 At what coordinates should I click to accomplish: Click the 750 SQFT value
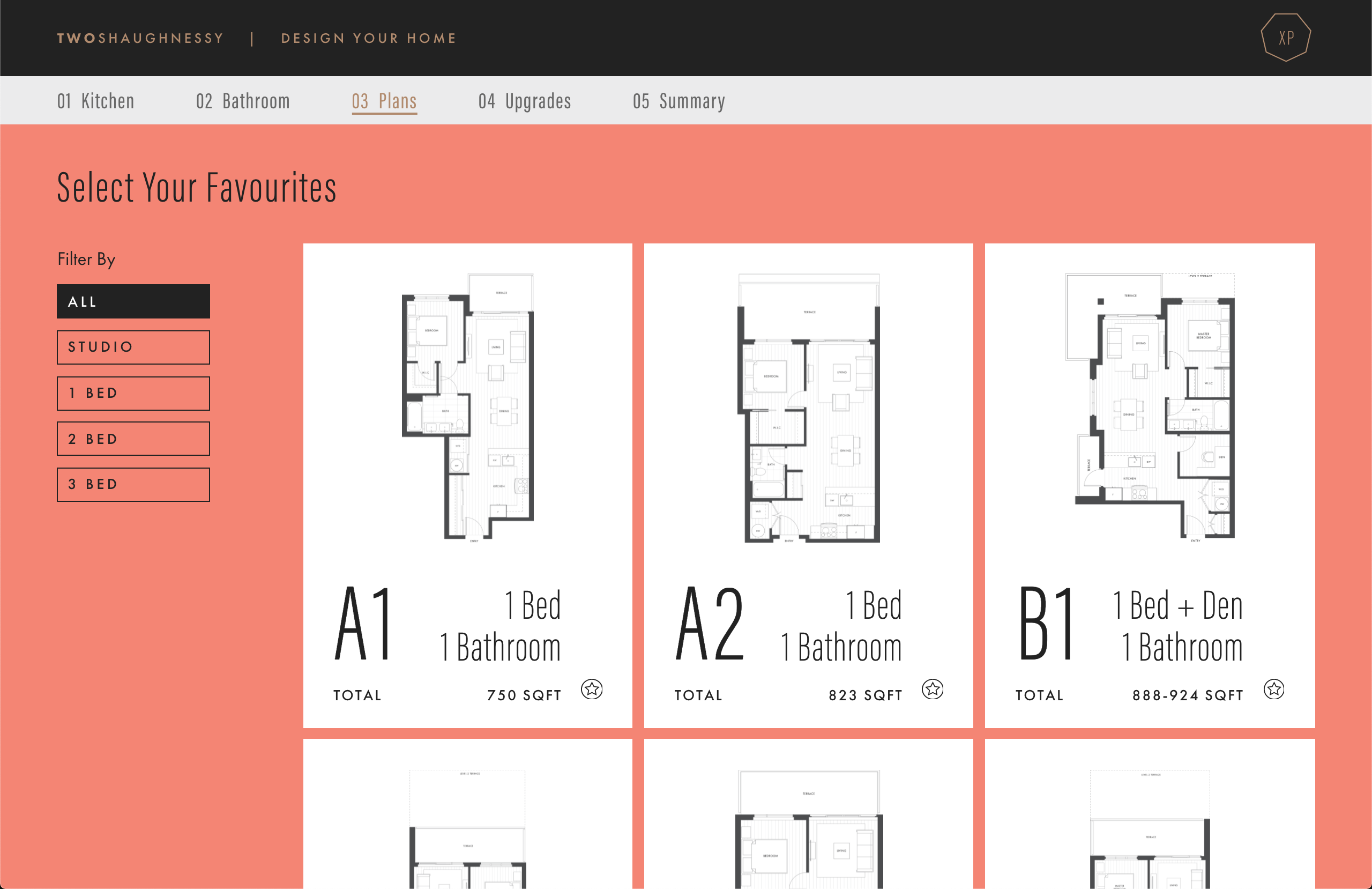(524, 695)
